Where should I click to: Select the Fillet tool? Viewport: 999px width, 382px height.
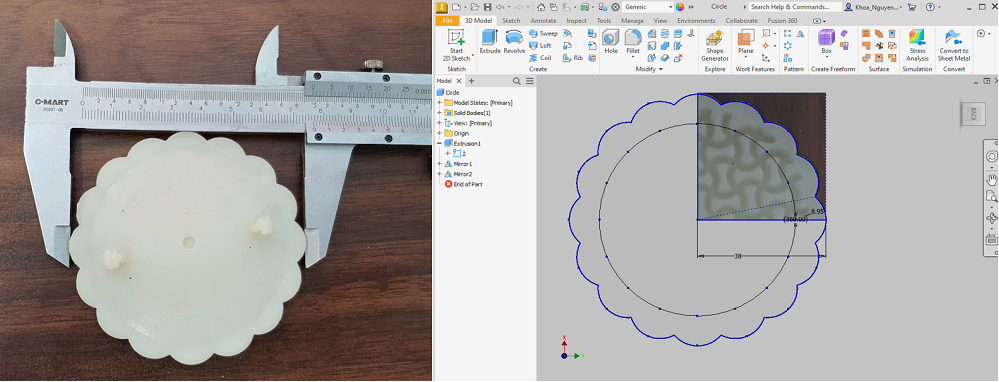click(x=633, y=42)
